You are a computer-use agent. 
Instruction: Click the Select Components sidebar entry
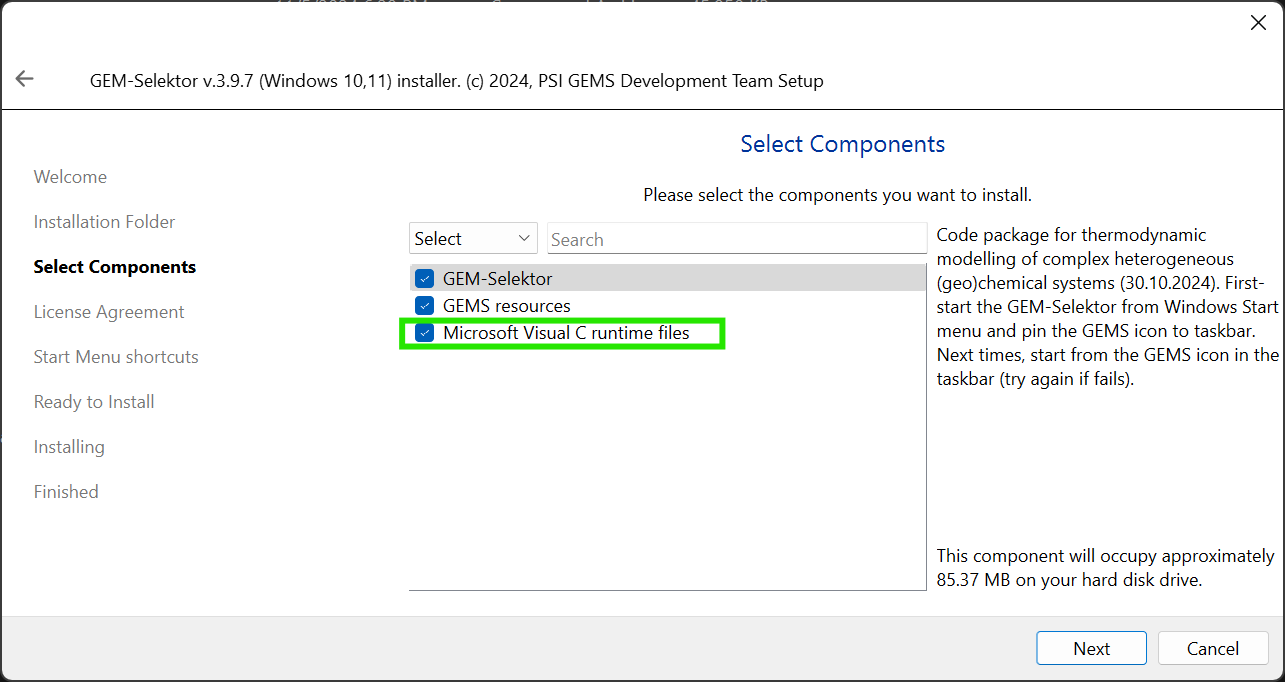click(x=115, y=267)
